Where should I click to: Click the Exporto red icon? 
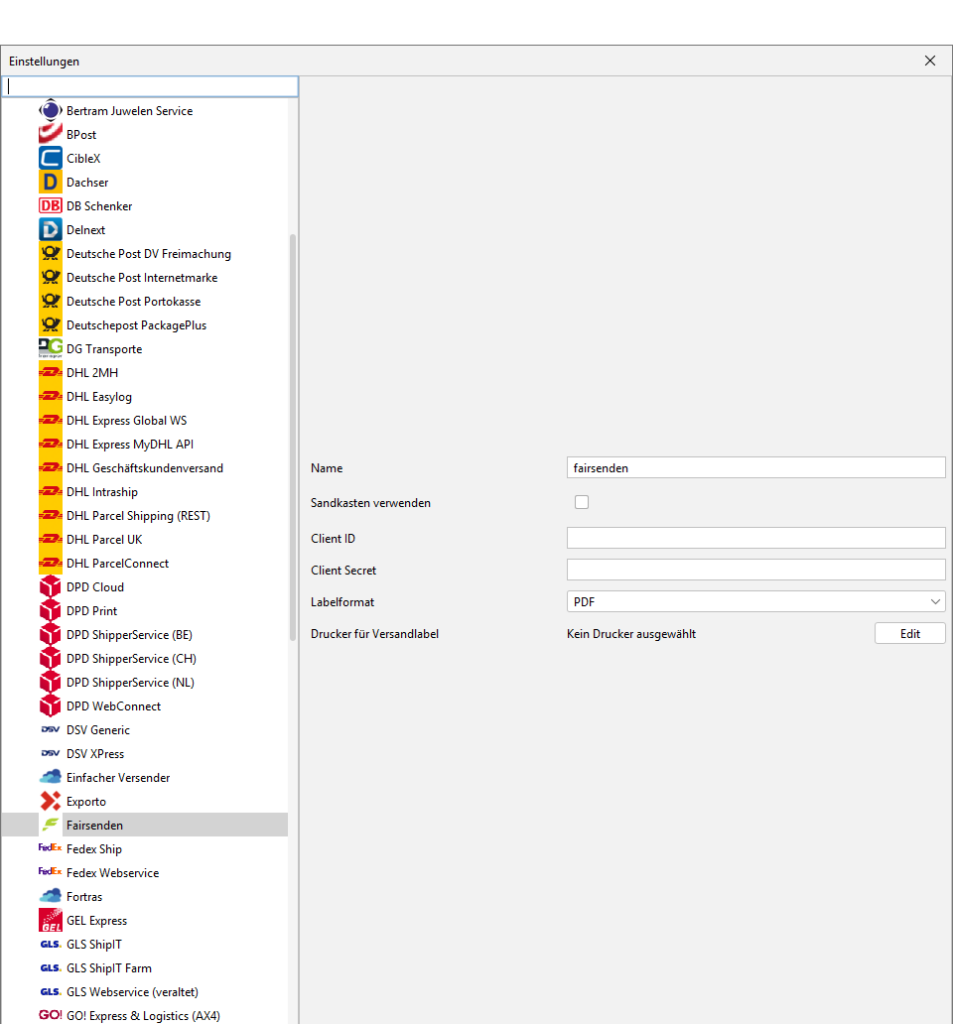[50, 802]
